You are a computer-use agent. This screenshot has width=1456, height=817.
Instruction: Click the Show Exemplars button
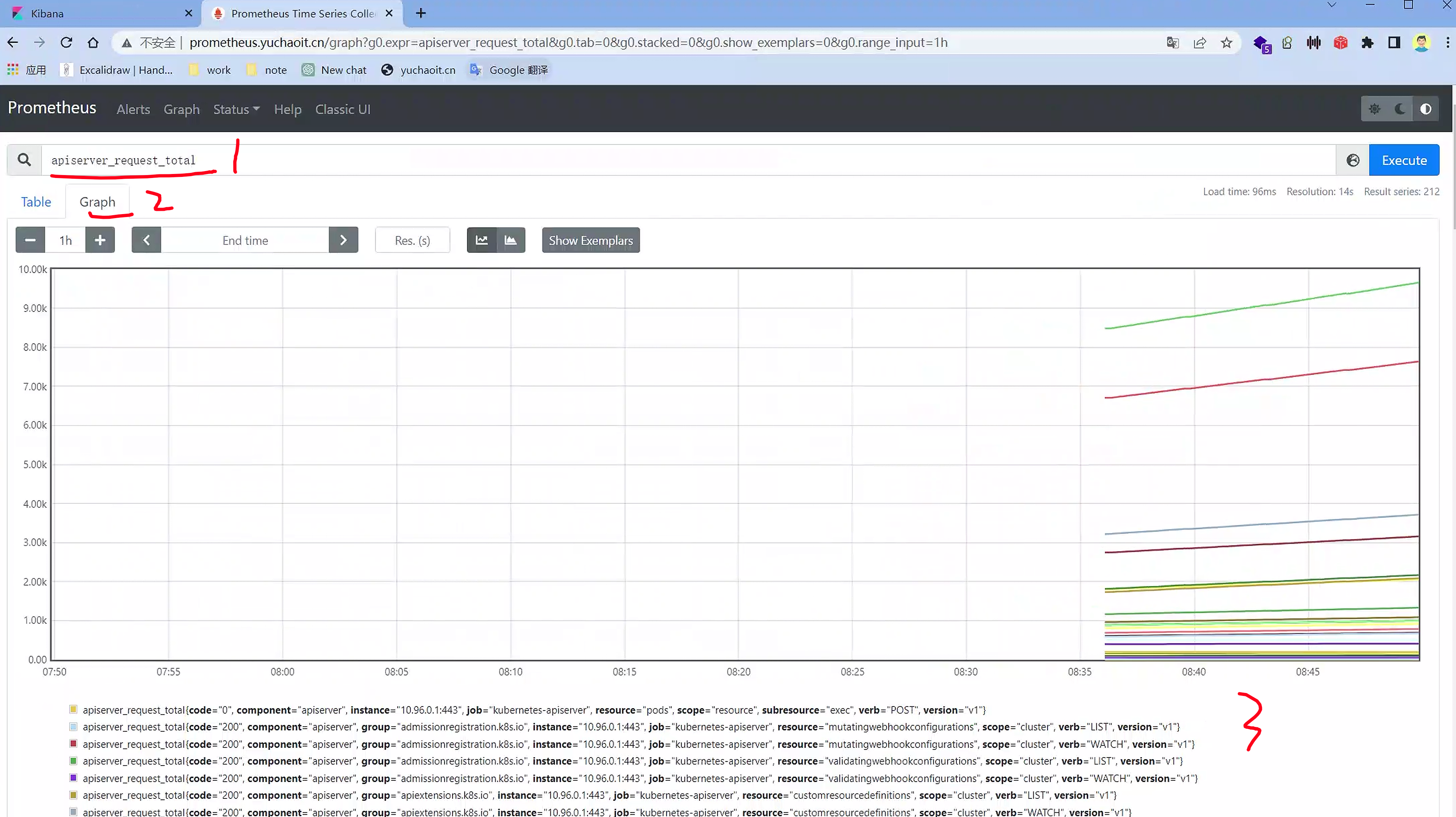[590, 240]
